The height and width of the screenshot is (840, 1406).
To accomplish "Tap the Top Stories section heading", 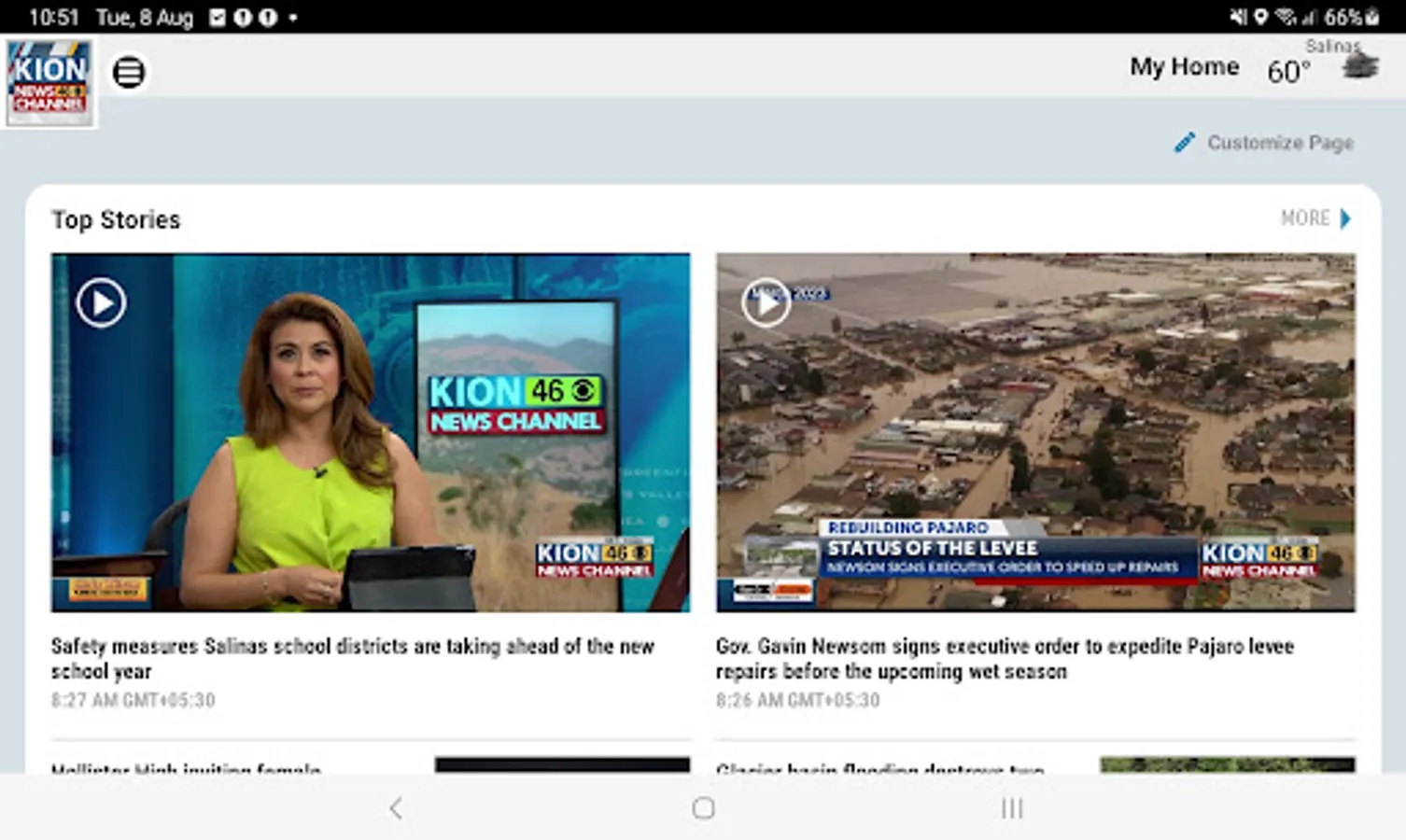I will click(116, 219).
